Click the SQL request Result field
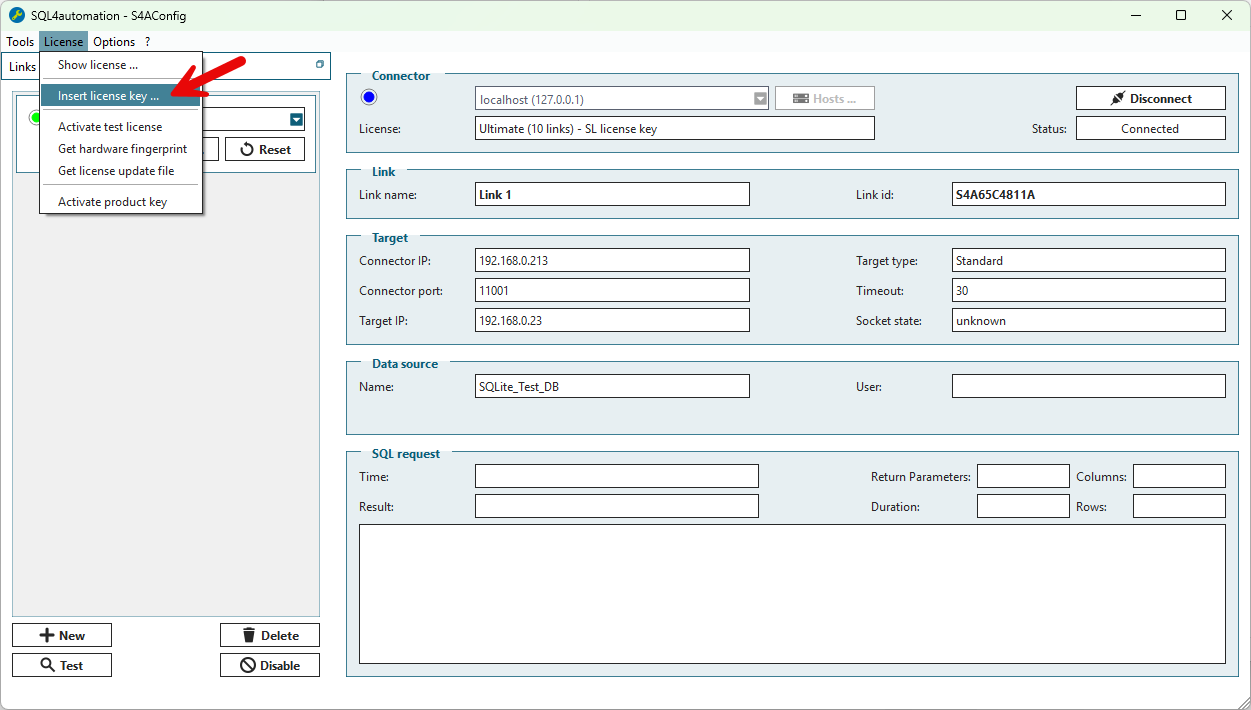The height and width of the screenshot is (710, 1251). 617,506
